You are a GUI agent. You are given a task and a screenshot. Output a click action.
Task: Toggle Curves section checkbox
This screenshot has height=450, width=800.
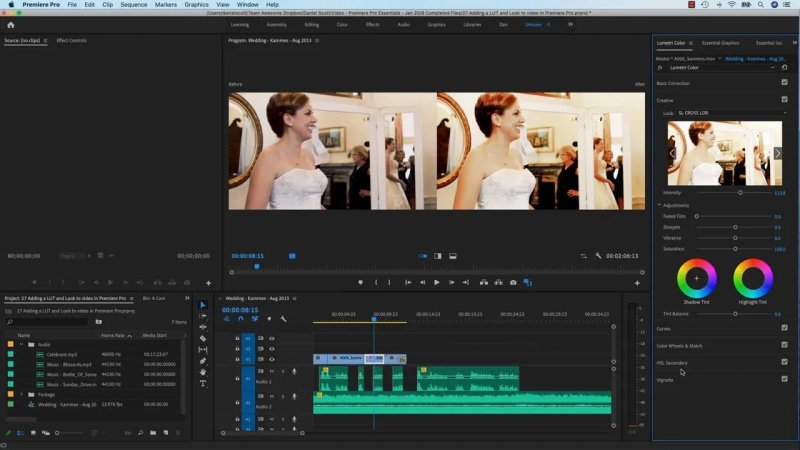[785, 328]
